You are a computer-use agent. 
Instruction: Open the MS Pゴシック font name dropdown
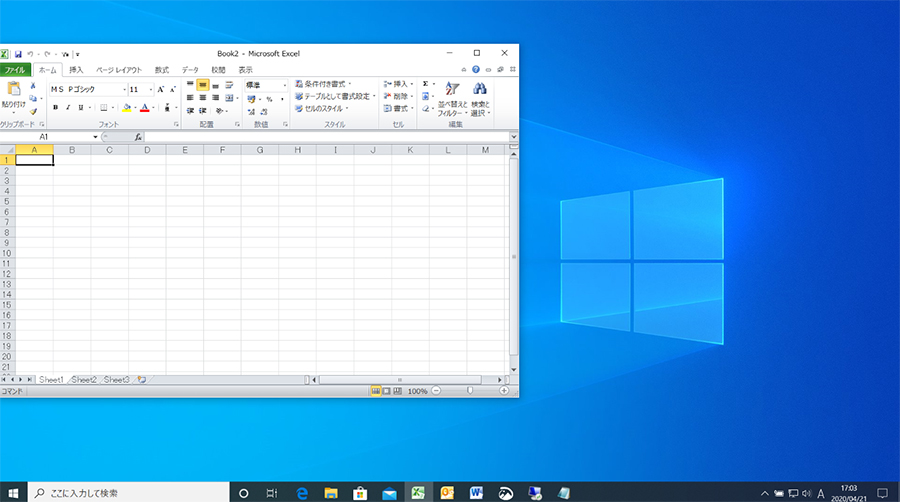125,89
